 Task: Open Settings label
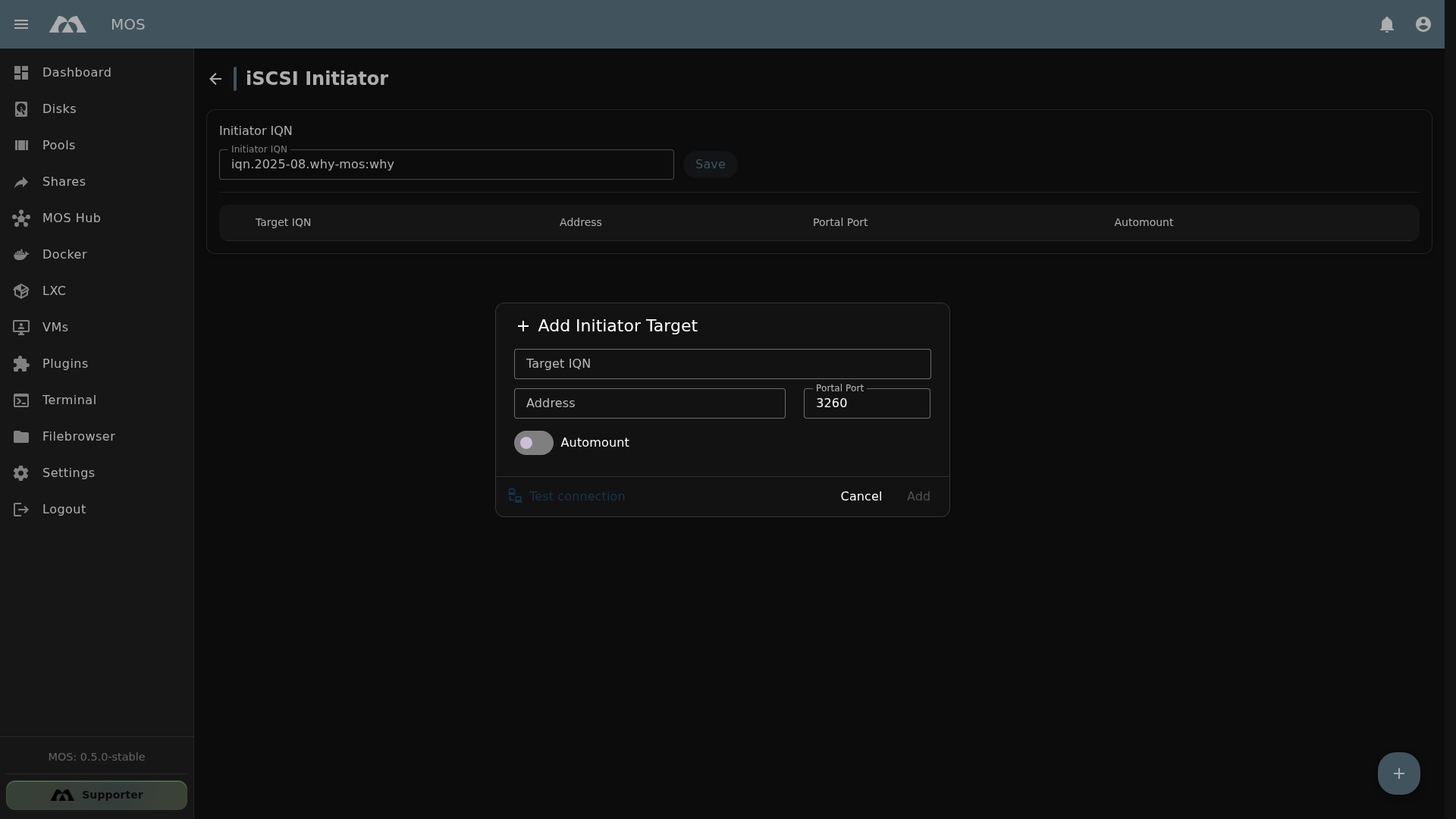[x=68, y=473]
